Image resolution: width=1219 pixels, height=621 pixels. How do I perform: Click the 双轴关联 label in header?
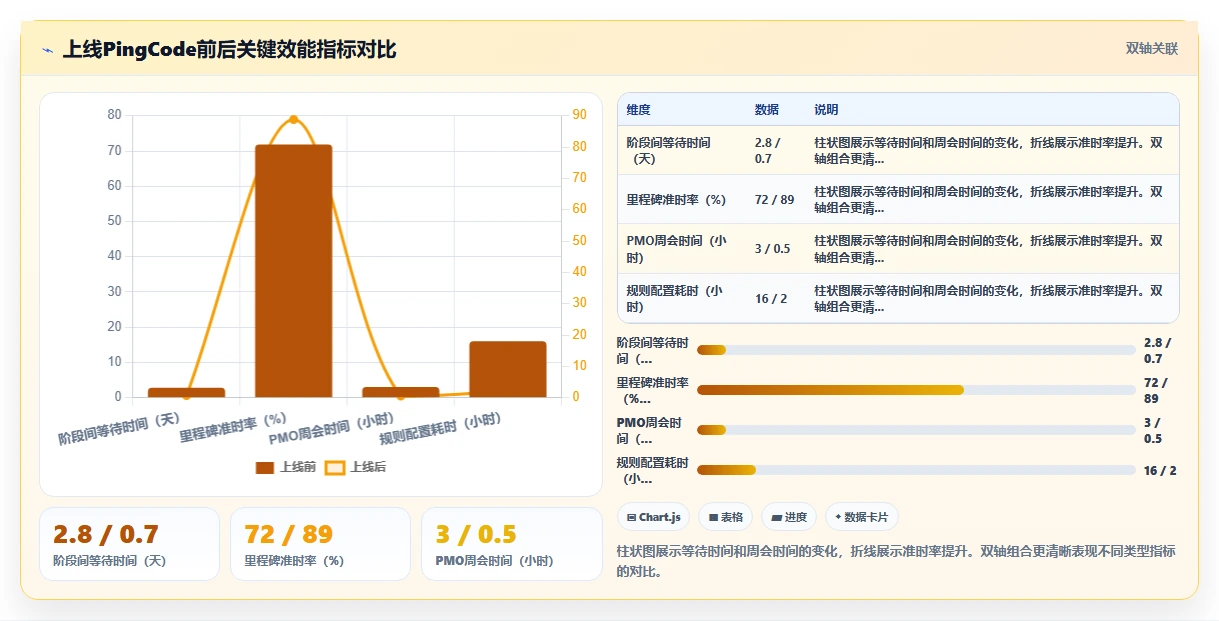tap(1152, 48)
